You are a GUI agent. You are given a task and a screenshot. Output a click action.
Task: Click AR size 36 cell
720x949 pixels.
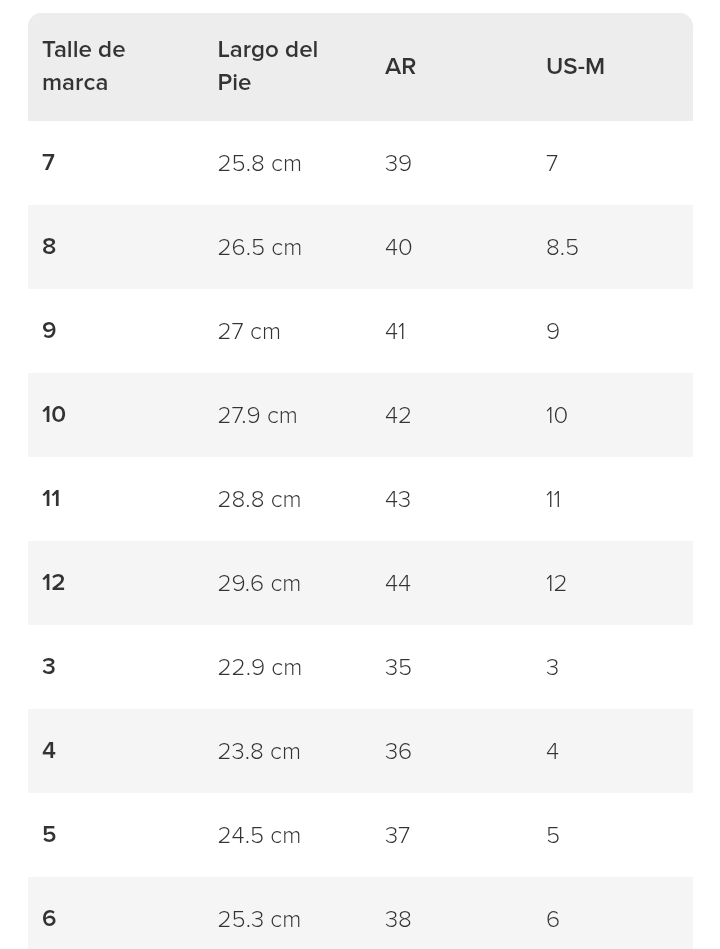tap(398, 752)
